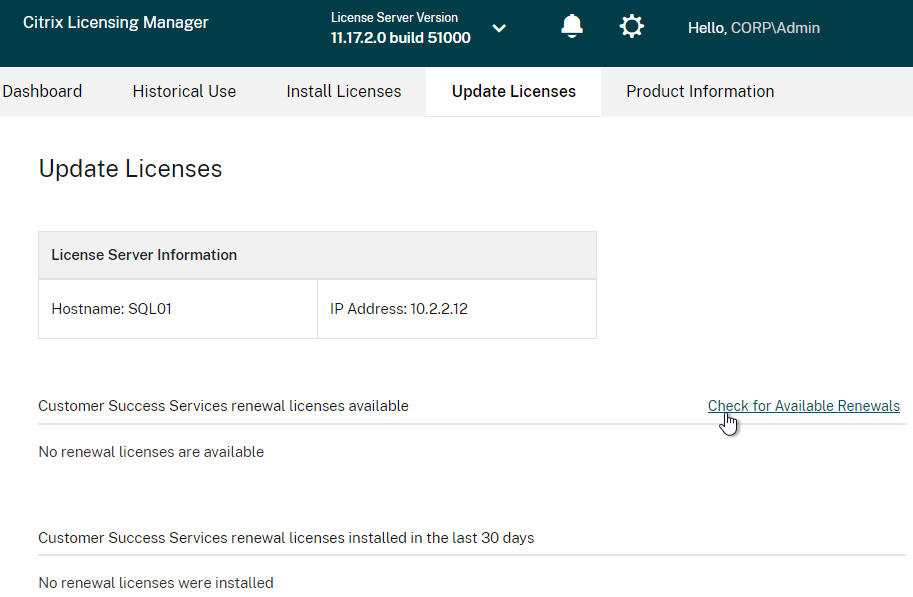
Task: Select the IP Address 10.2.2.12 cell
Action: (456, 309)
